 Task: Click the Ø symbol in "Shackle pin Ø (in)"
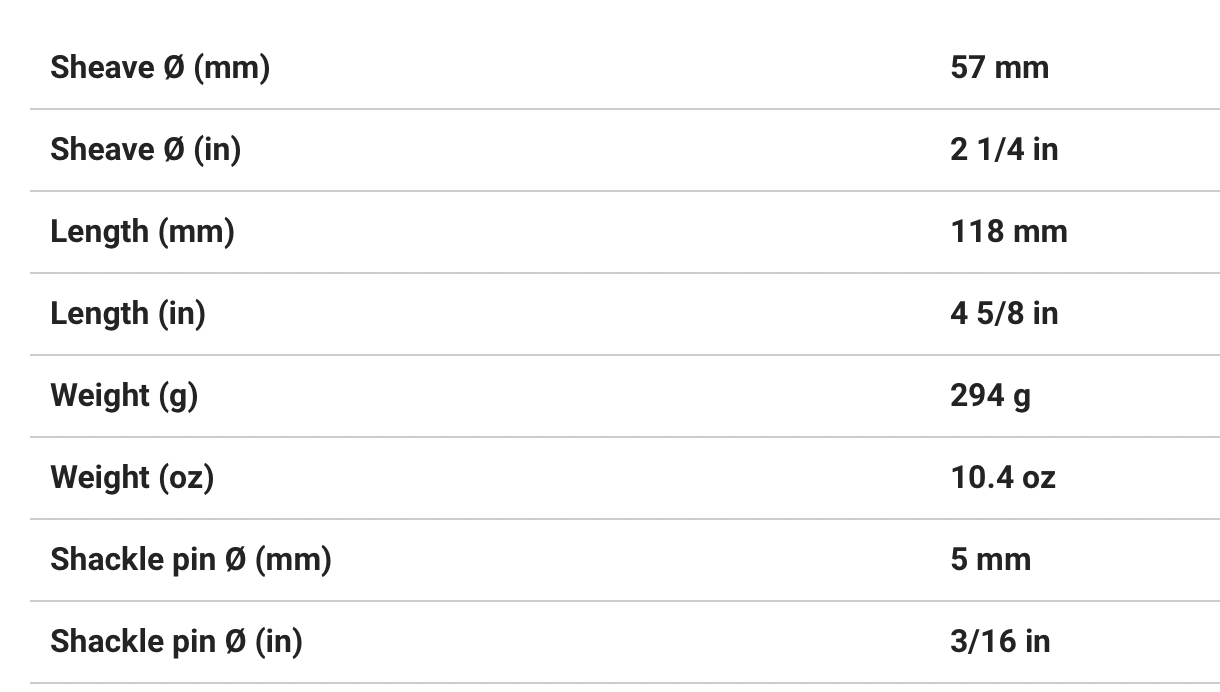(x=235, y=641)
